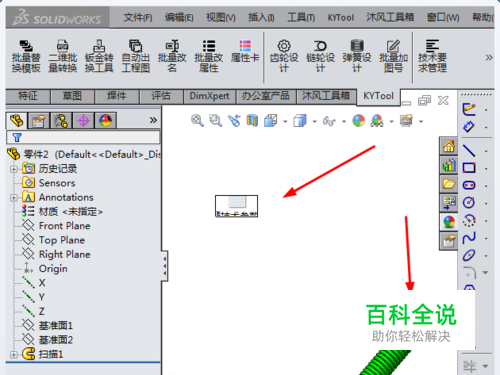Open batch add drawing number (批量加图号)

[x=394, y=56]
